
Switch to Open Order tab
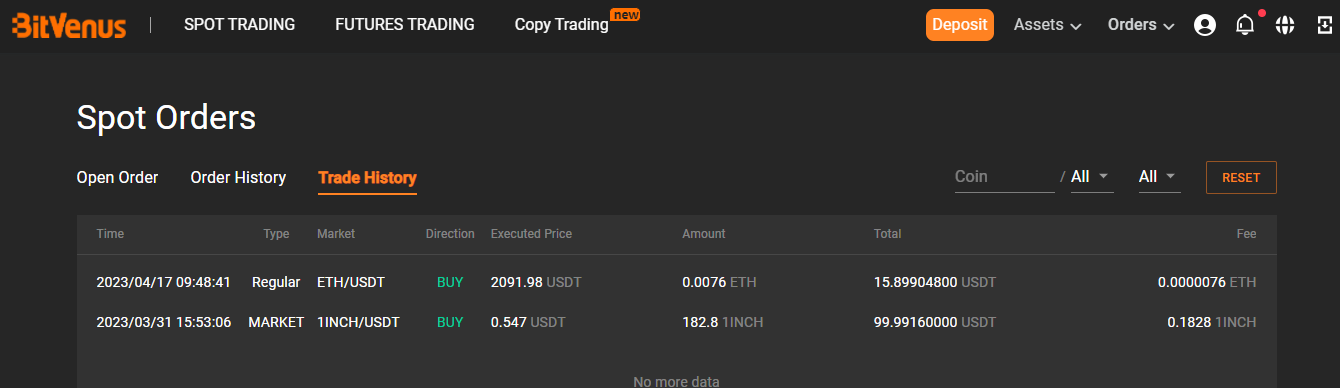tap(117, 178)
